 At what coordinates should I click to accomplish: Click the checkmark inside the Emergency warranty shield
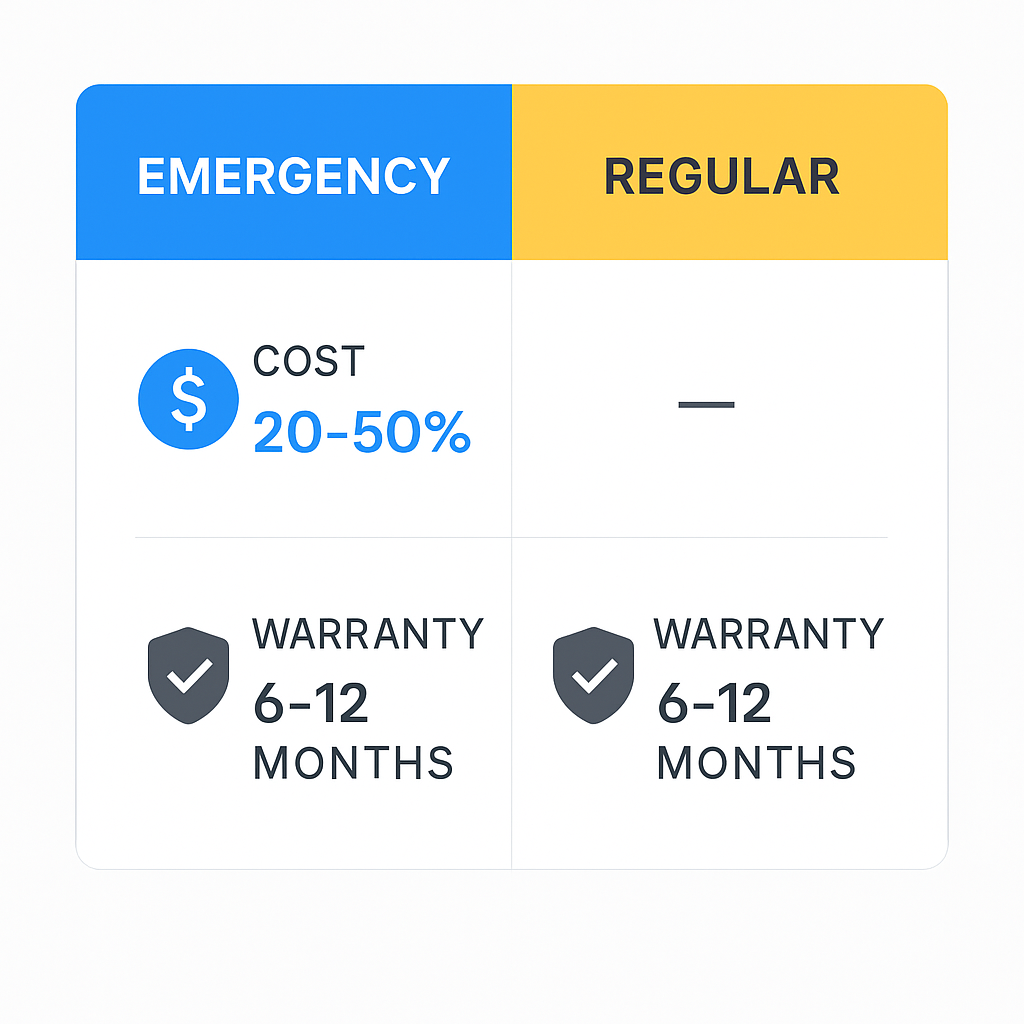click(188, 677)
